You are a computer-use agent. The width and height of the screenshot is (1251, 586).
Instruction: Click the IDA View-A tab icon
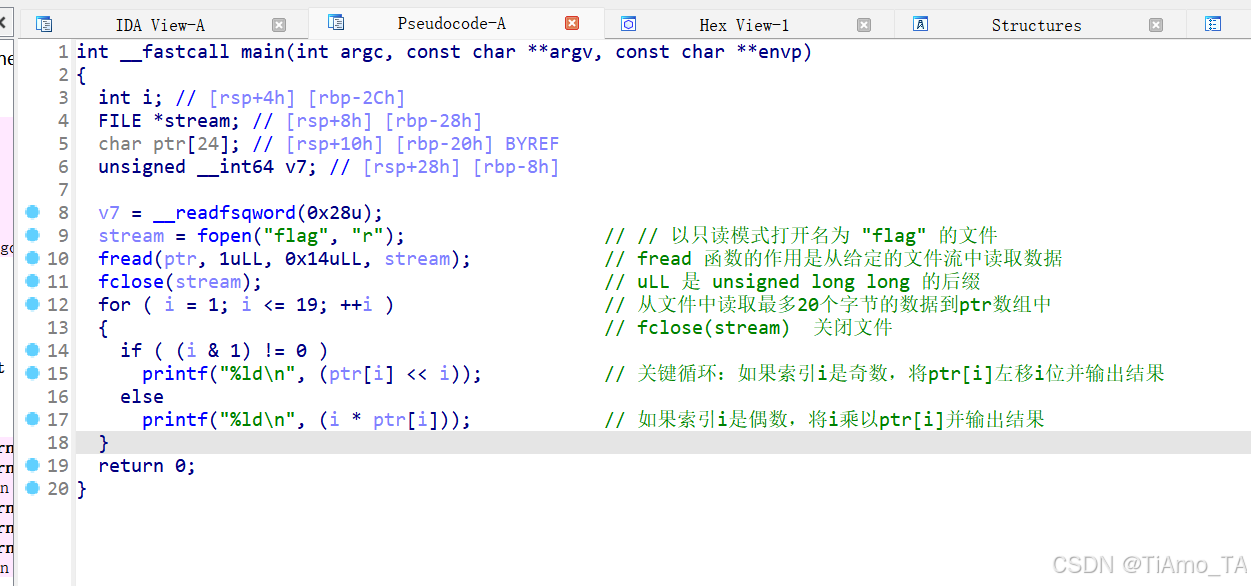[42, 24]
